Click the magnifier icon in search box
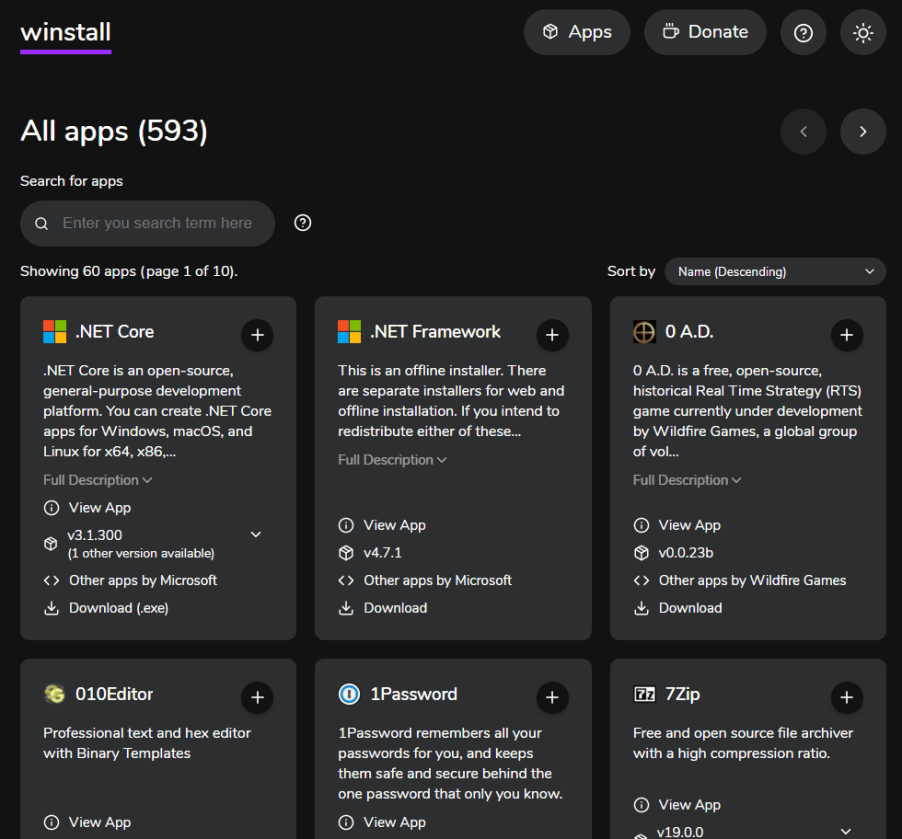The image size is (902, 839). click(41, 223)
